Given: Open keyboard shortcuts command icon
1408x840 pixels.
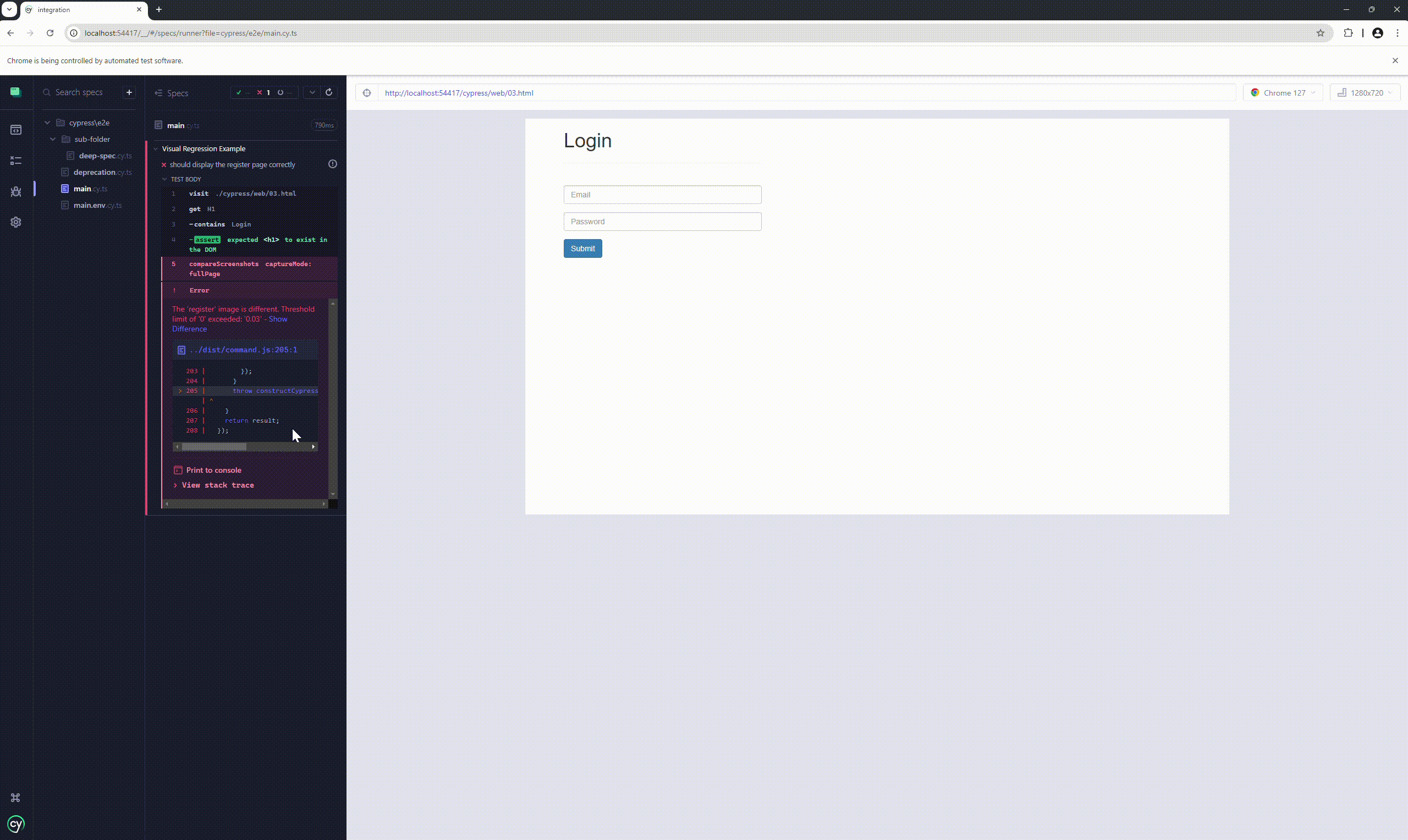Looking at the screenshot, I should point(16,798).
